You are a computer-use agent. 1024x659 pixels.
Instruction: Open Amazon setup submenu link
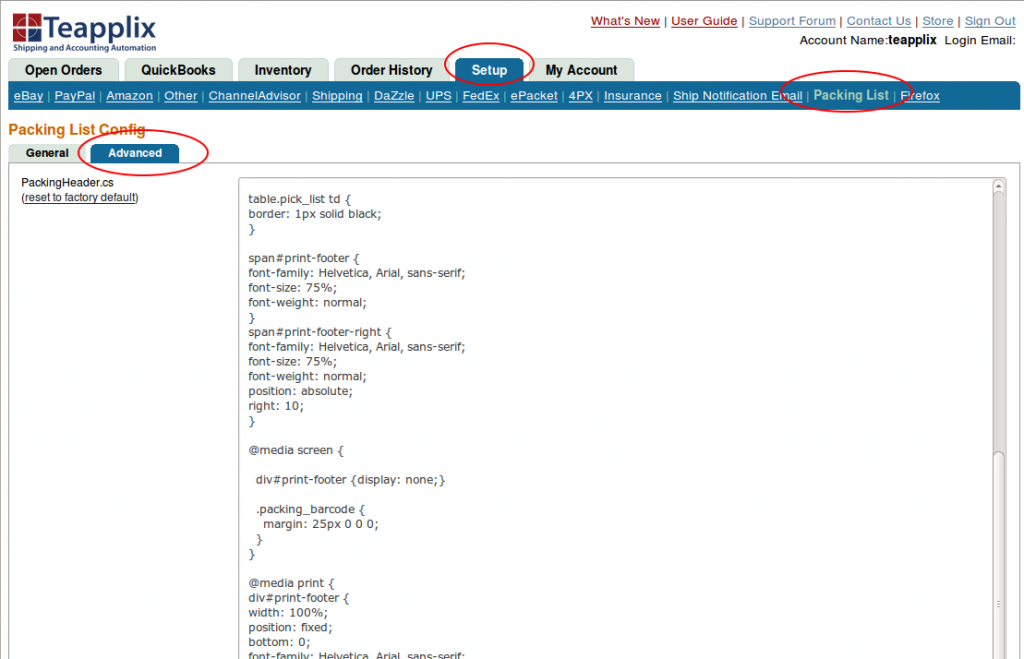(x=129, y=96)
